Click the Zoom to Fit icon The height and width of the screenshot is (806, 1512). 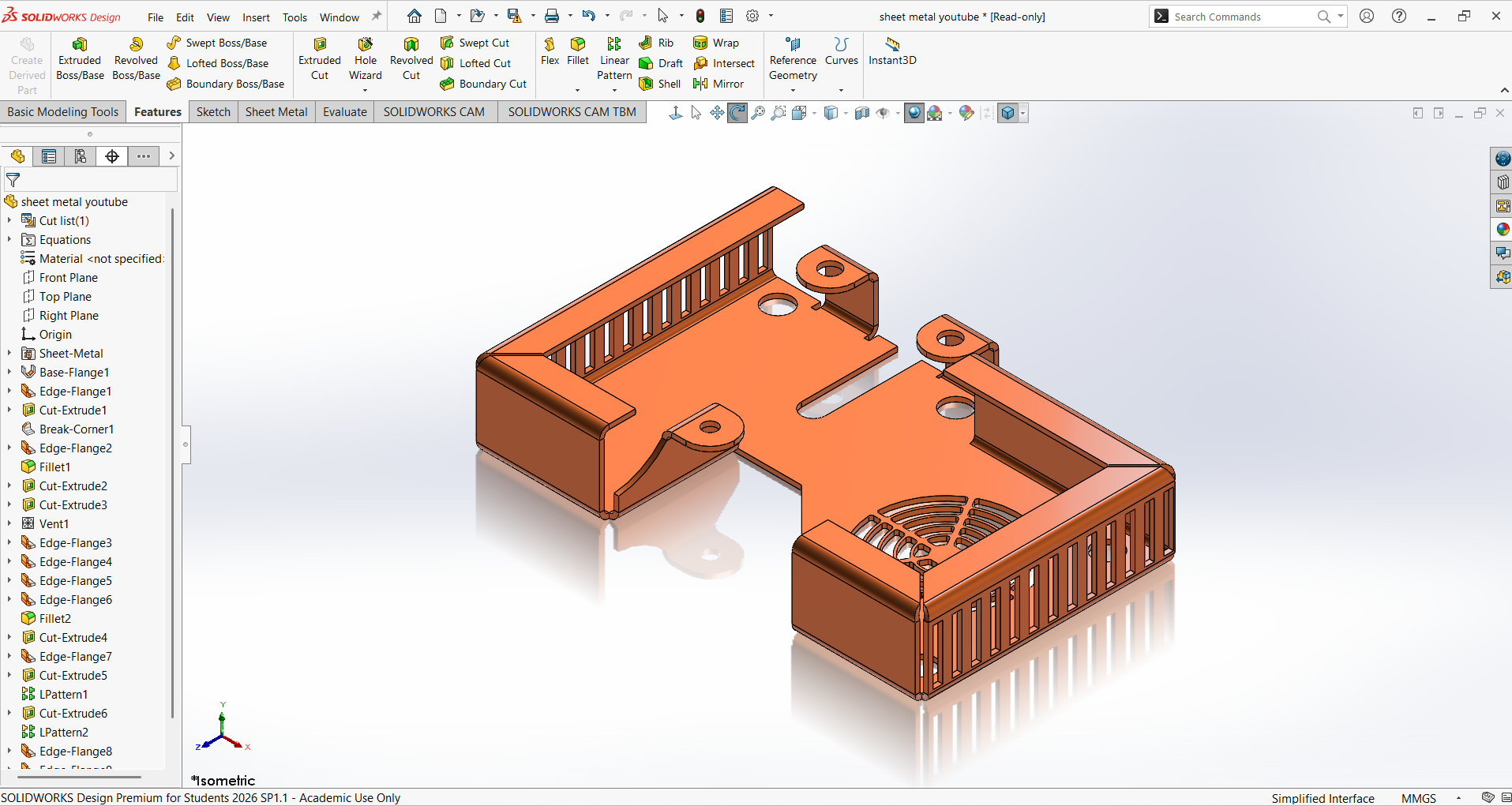click(758, 113)
